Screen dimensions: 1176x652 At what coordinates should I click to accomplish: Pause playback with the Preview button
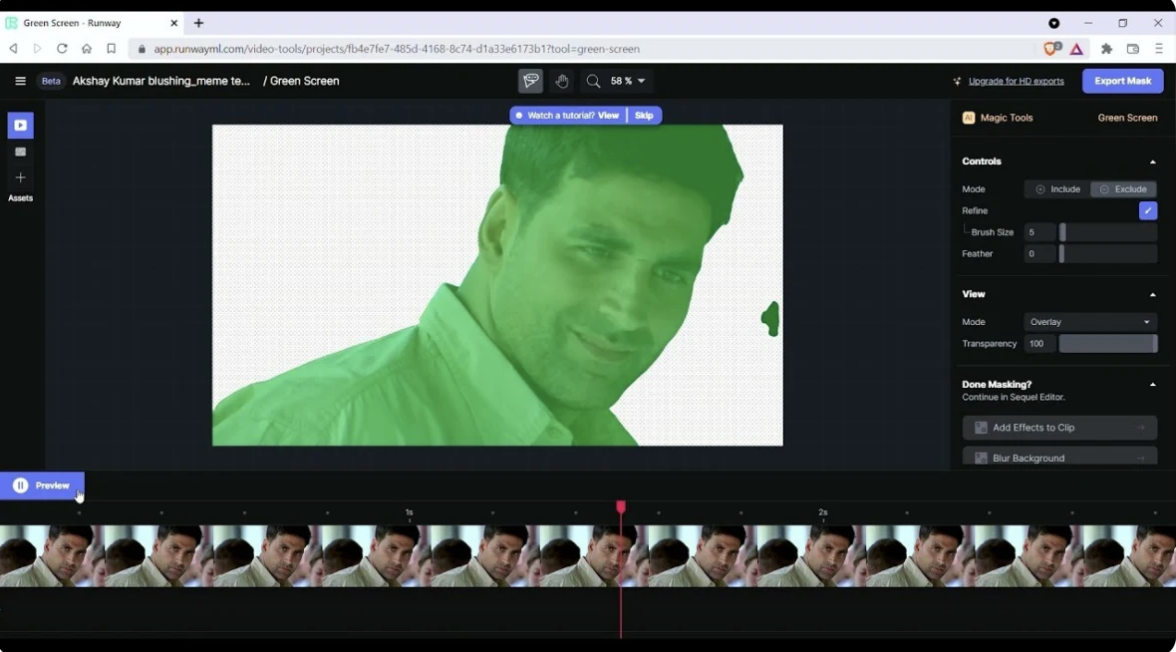[42, 485]
